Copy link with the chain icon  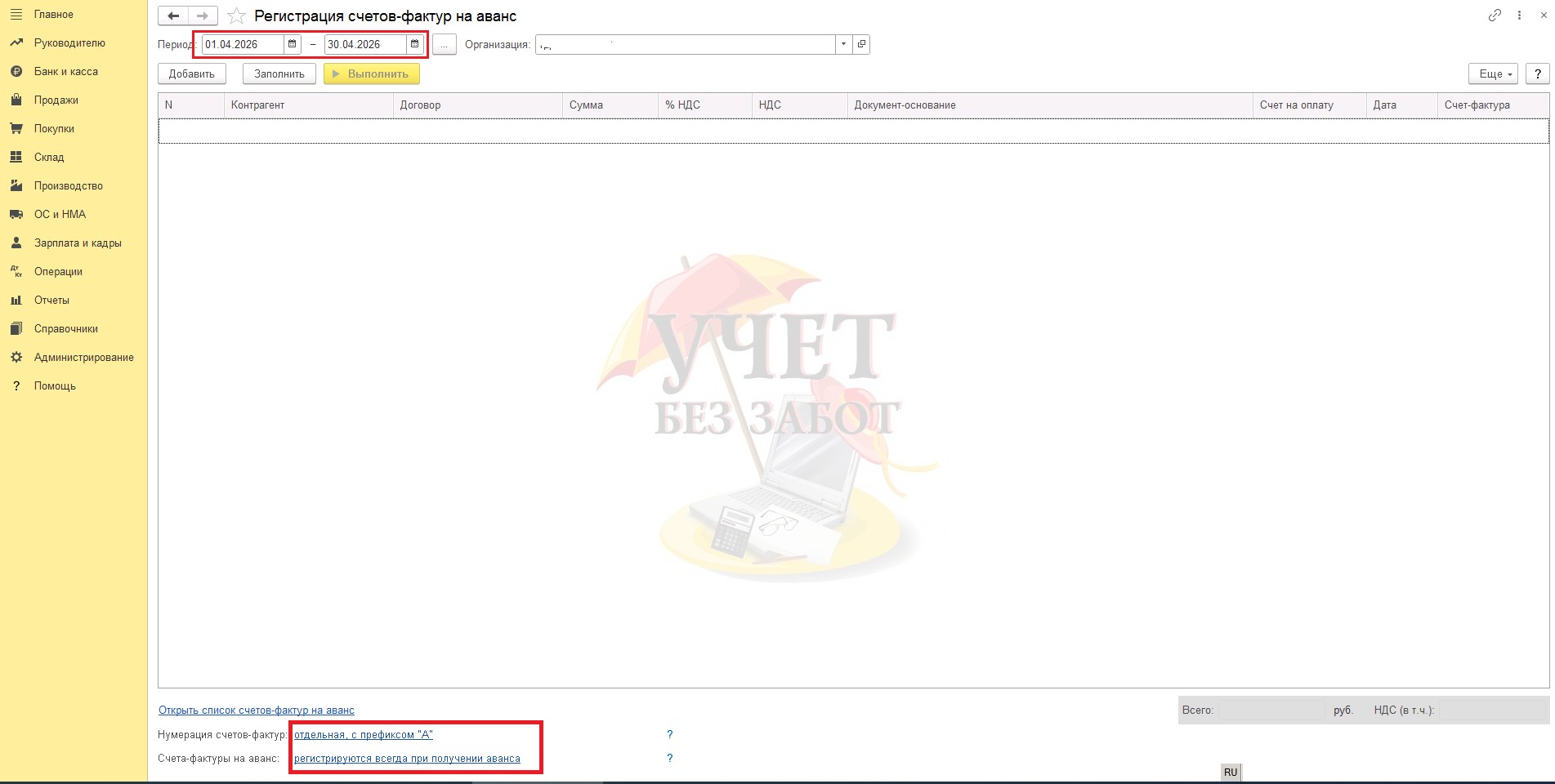pyautogui.click(x=1495, y=15)
